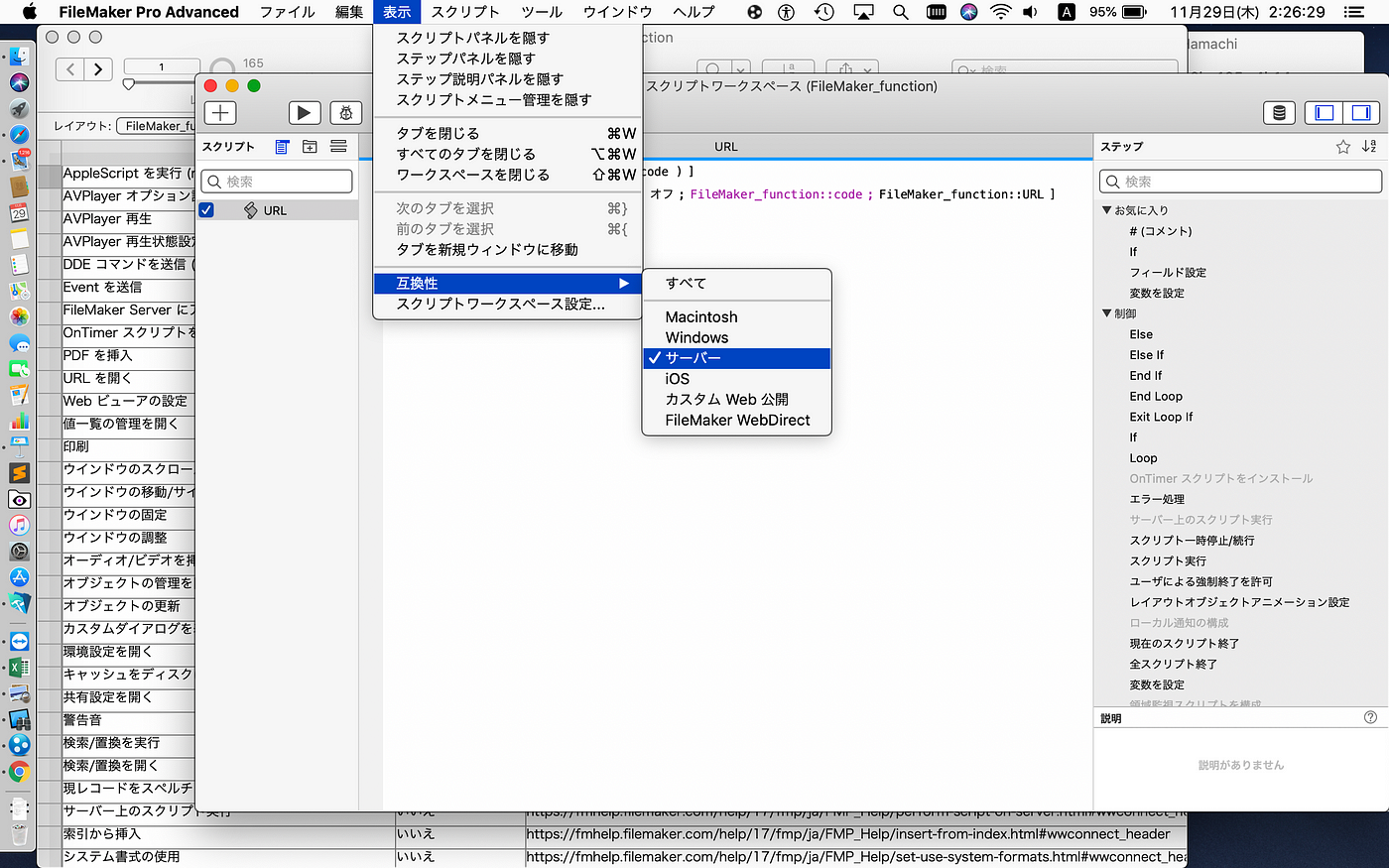Toggle the サーバー compatibility option
This screenshot has height=868, width=1389.
736,358
